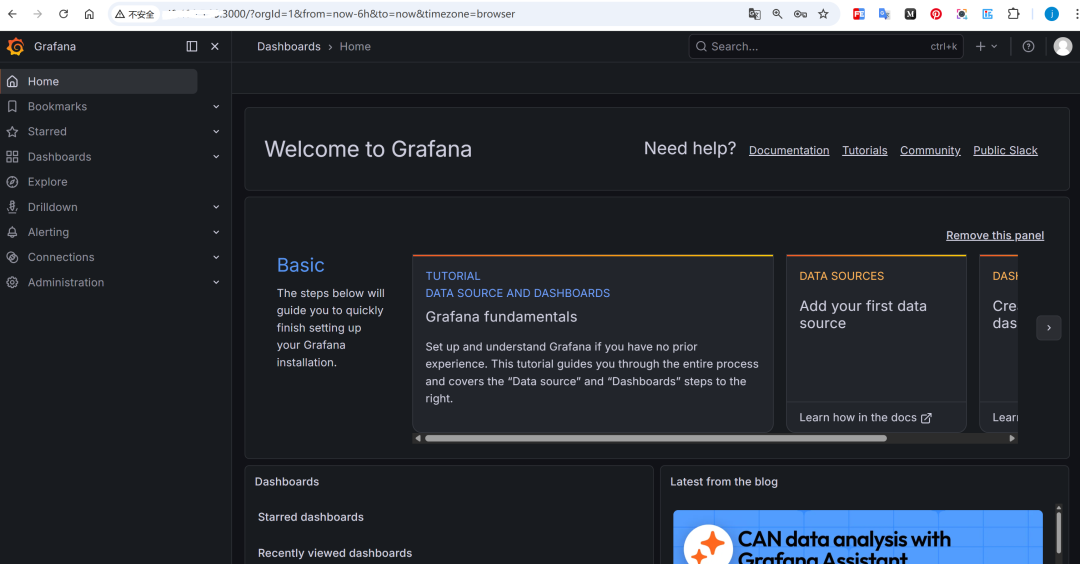Open Administration menu item
Image resolution: width=1080 pixels, height=564 pixels.
(x=66, y=282)
